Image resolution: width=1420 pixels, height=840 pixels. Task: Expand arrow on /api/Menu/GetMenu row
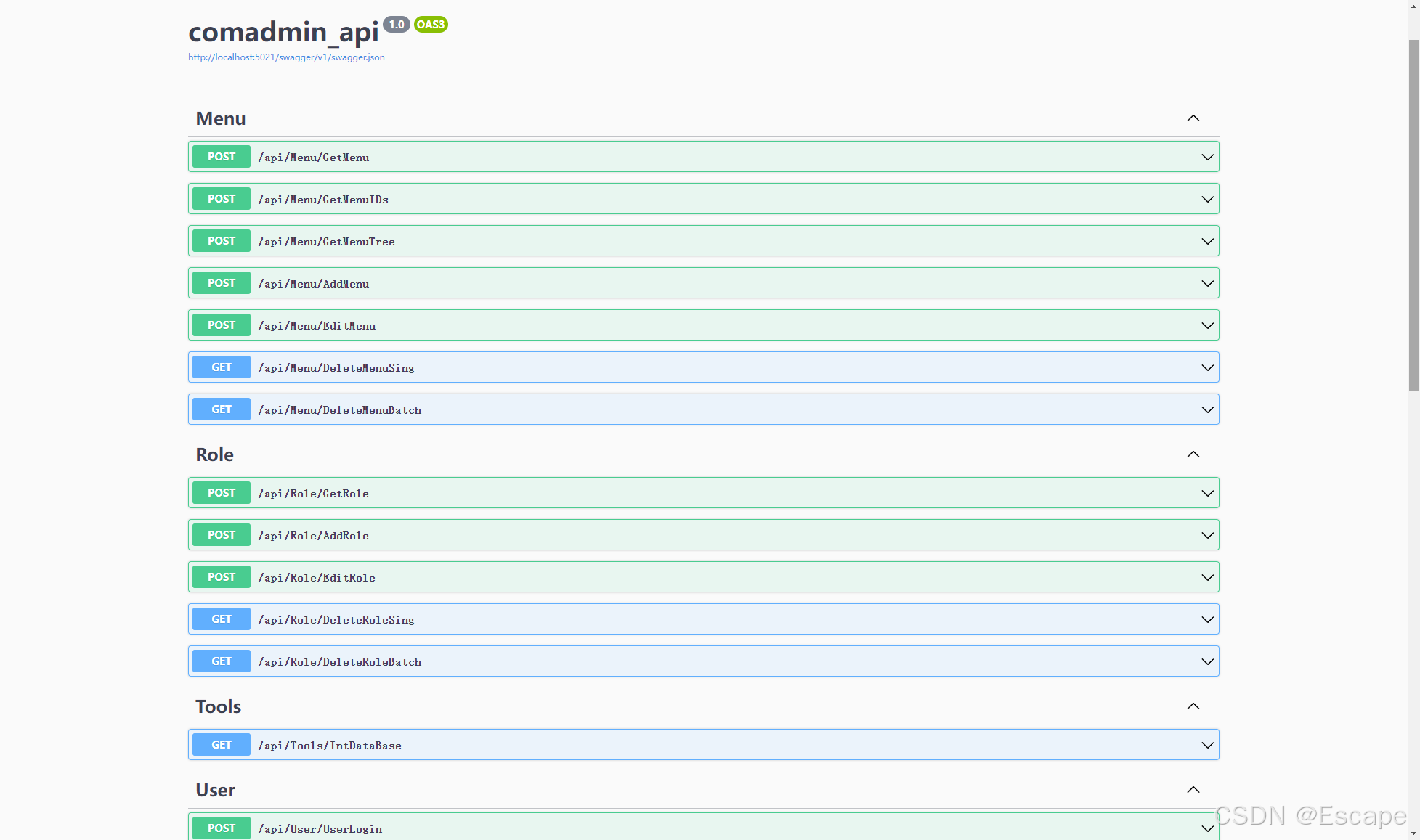click(1207, 157)
